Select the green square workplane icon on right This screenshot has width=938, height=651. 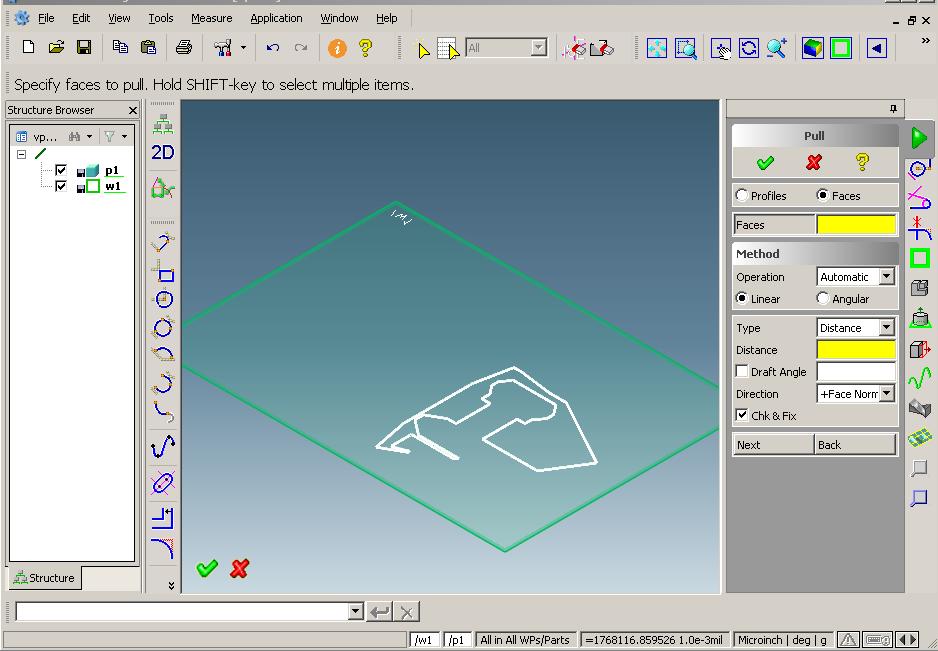[919, 258]
